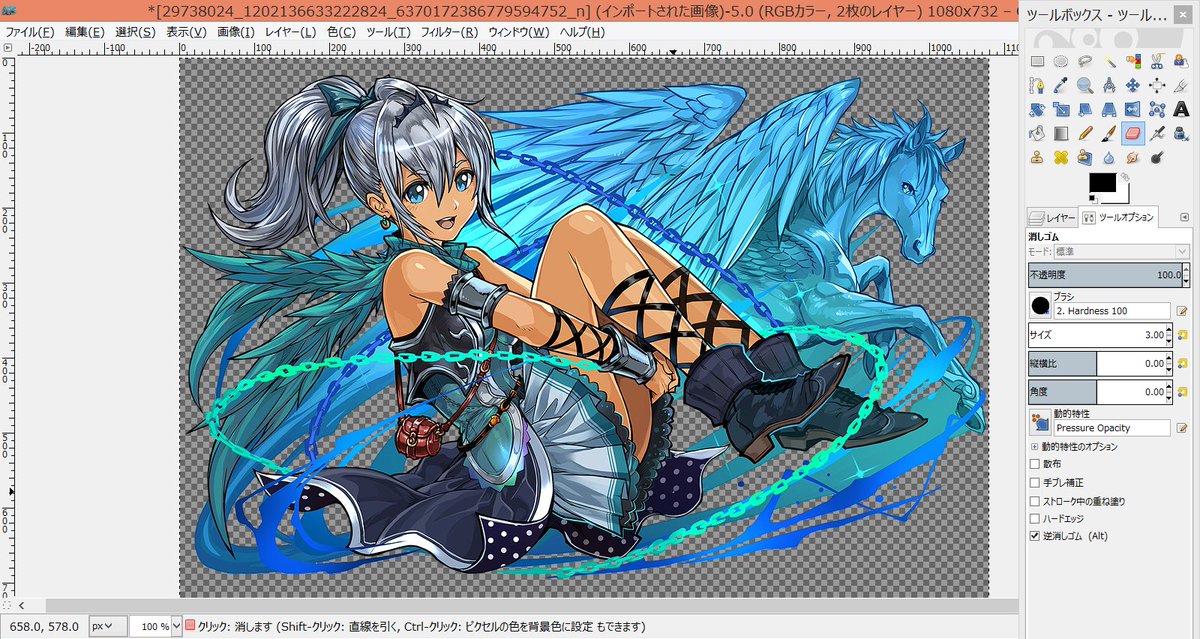This screenshot has height=639, width=1200.
Task: Select the Measure compass tool
Action: pos(1109,85)
